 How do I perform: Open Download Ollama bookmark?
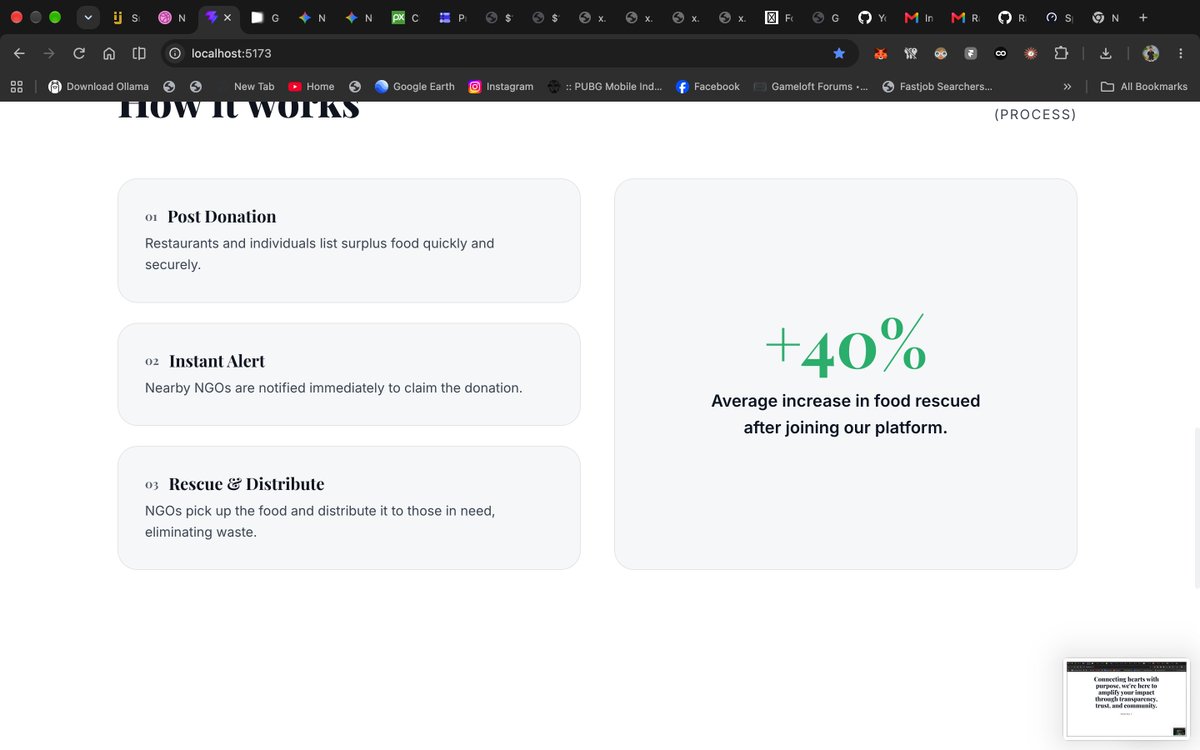[98, 87]
